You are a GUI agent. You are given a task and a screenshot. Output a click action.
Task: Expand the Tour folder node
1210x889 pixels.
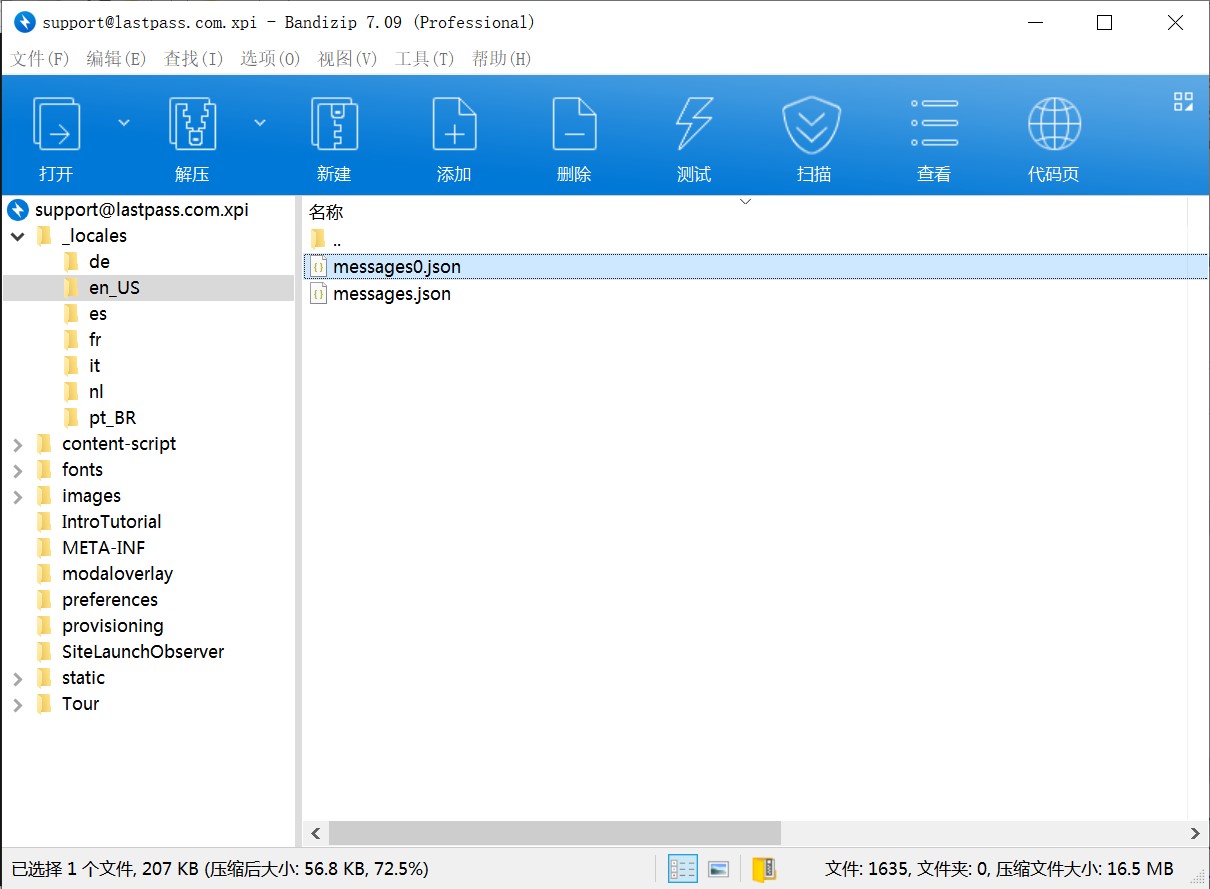coord(18,705)
